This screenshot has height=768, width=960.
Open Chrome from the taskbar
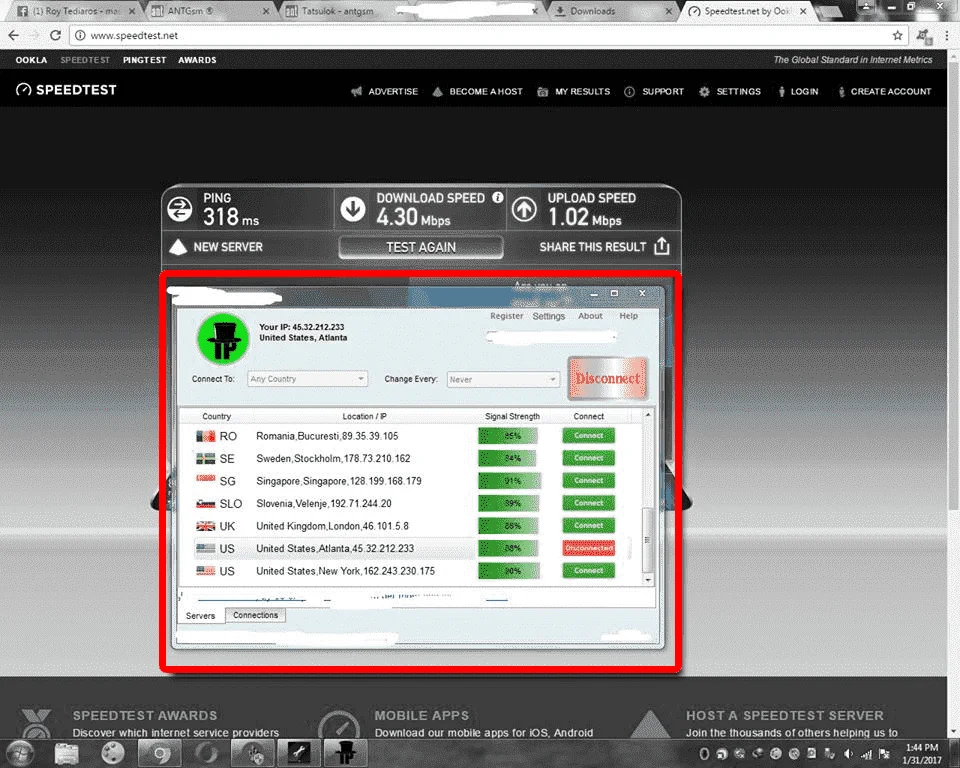(160, 753)
